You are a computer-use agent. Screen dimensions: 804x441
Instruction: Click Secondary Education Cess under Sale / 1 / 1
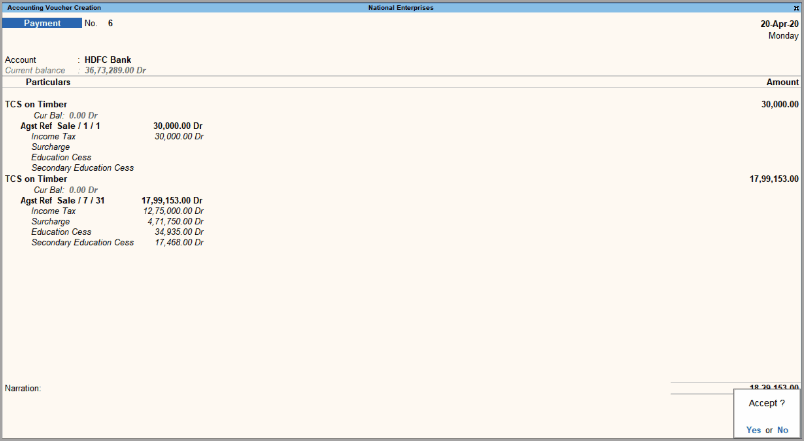click(83, 168)
